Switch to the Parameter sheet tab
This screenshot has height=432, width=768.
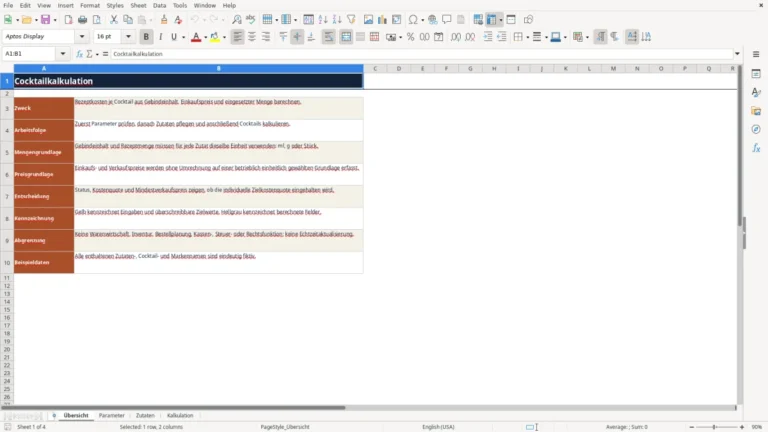coord(112,415)
